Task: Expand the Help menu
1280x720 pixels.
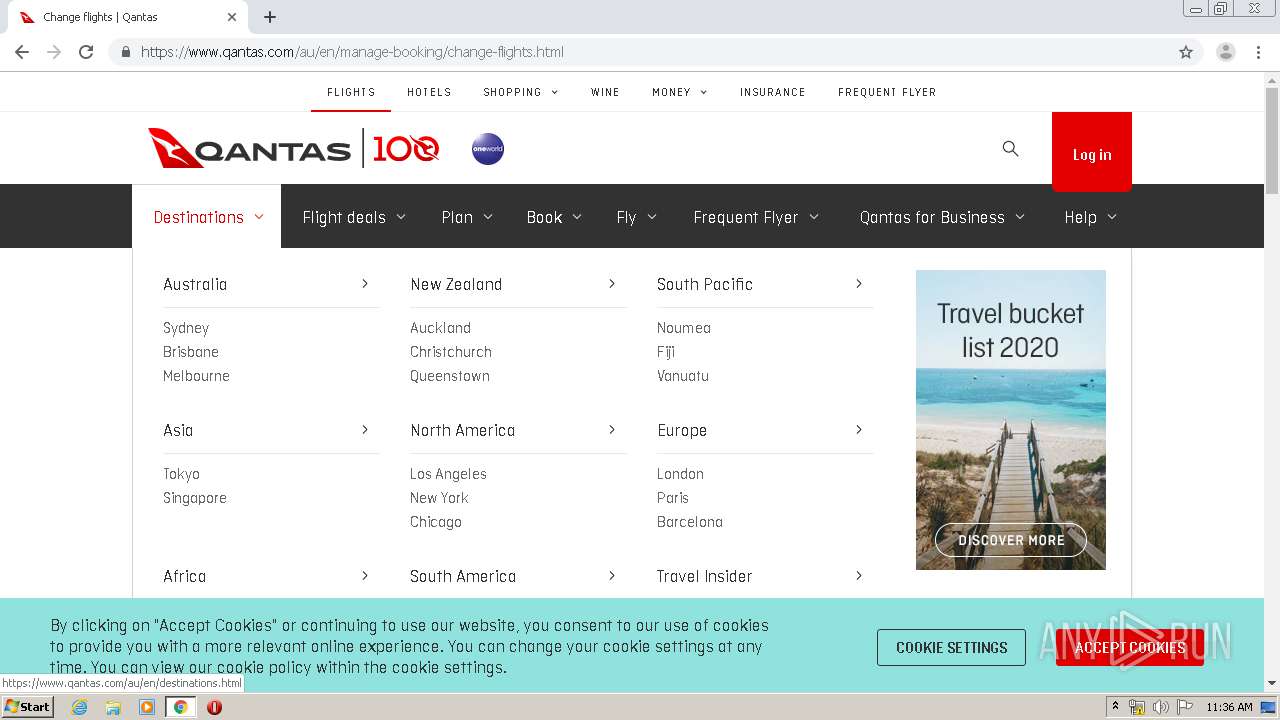Action: pos(1090,217)
